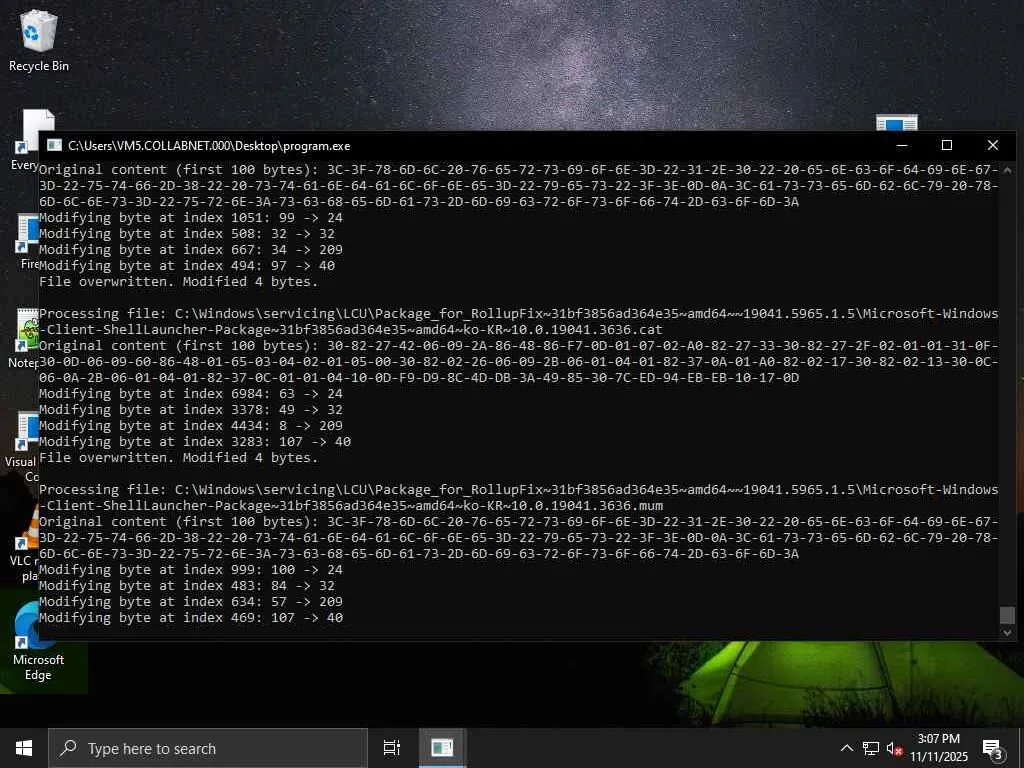The image size is (1024, 768).
Task: Click line 'Modifying byte at index 667'
Action: click(191, 249)
